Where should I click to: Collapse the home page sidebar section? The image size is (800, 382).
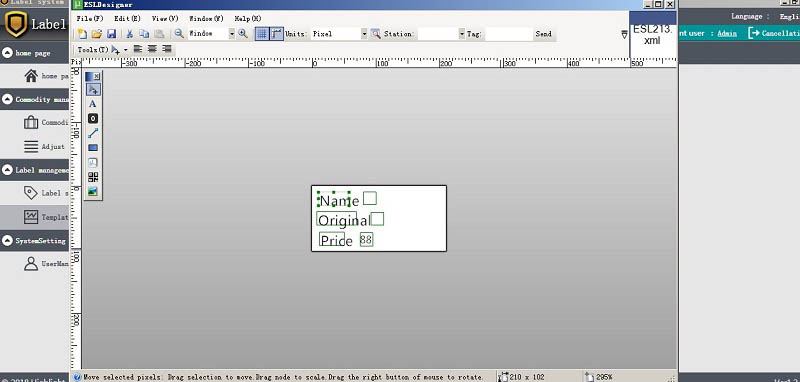[x=7, y=53]
